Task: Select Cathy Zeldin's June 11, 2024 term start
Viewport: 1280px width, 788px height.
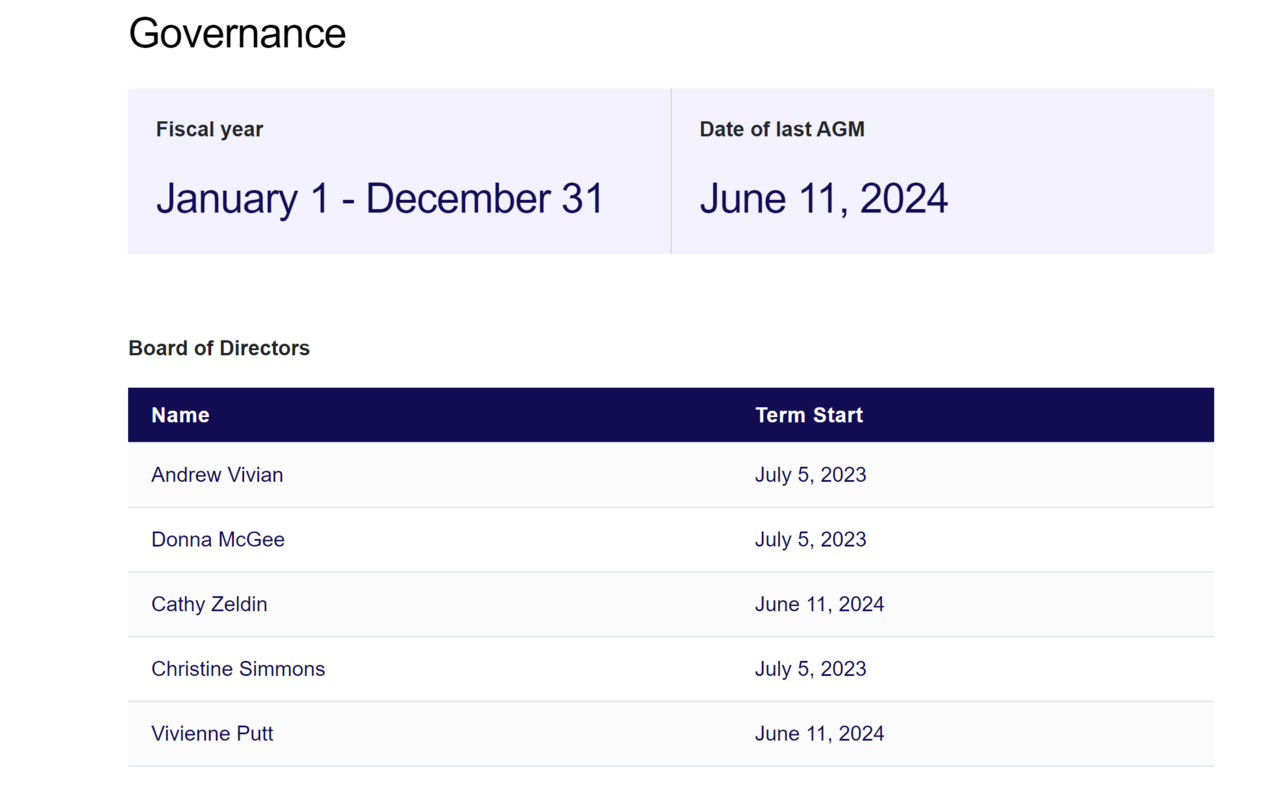Action: coord(819,604)
